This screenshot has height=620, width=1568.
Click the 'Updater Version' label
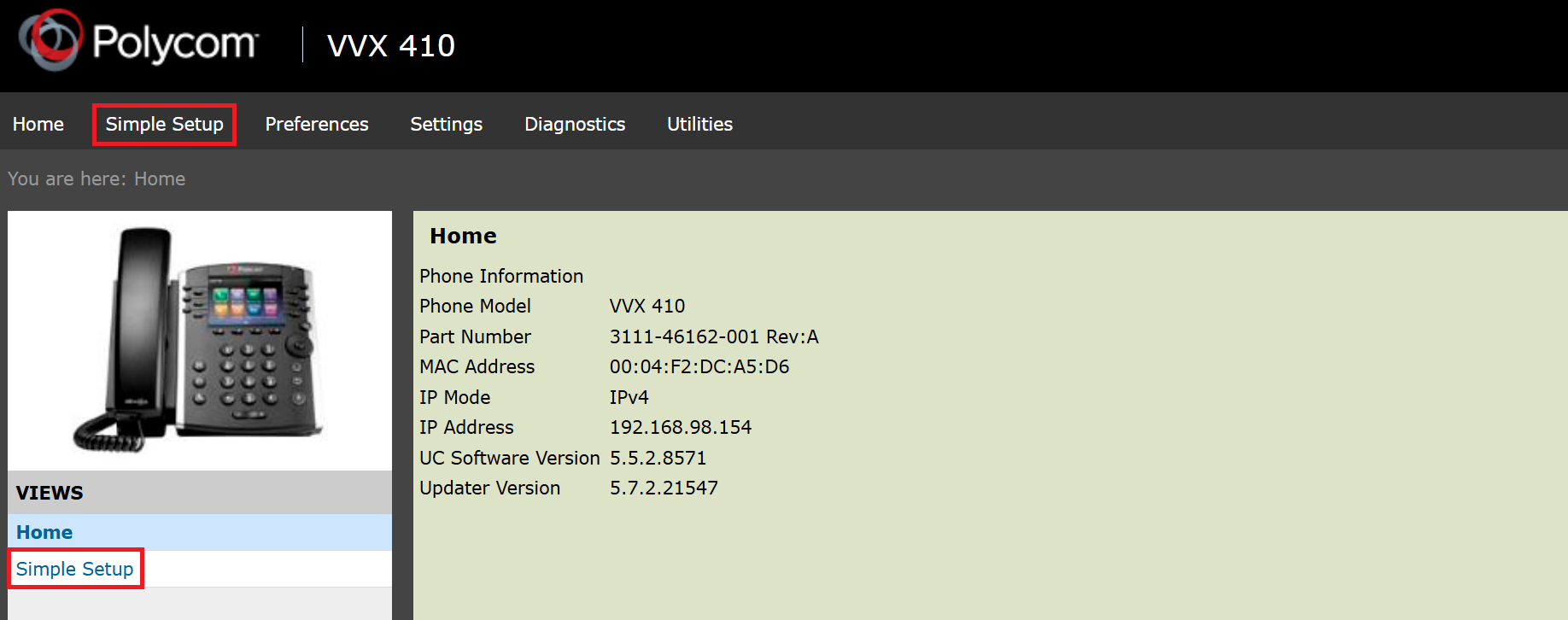pyautogui.click(x=490, y=488)
